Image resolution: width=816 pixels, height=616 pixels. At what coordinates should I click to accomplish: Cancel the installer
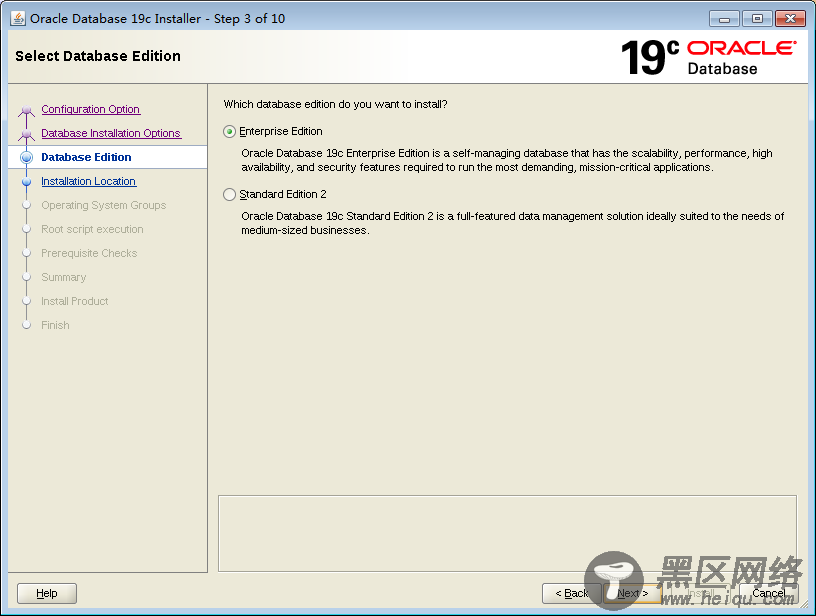769,593
